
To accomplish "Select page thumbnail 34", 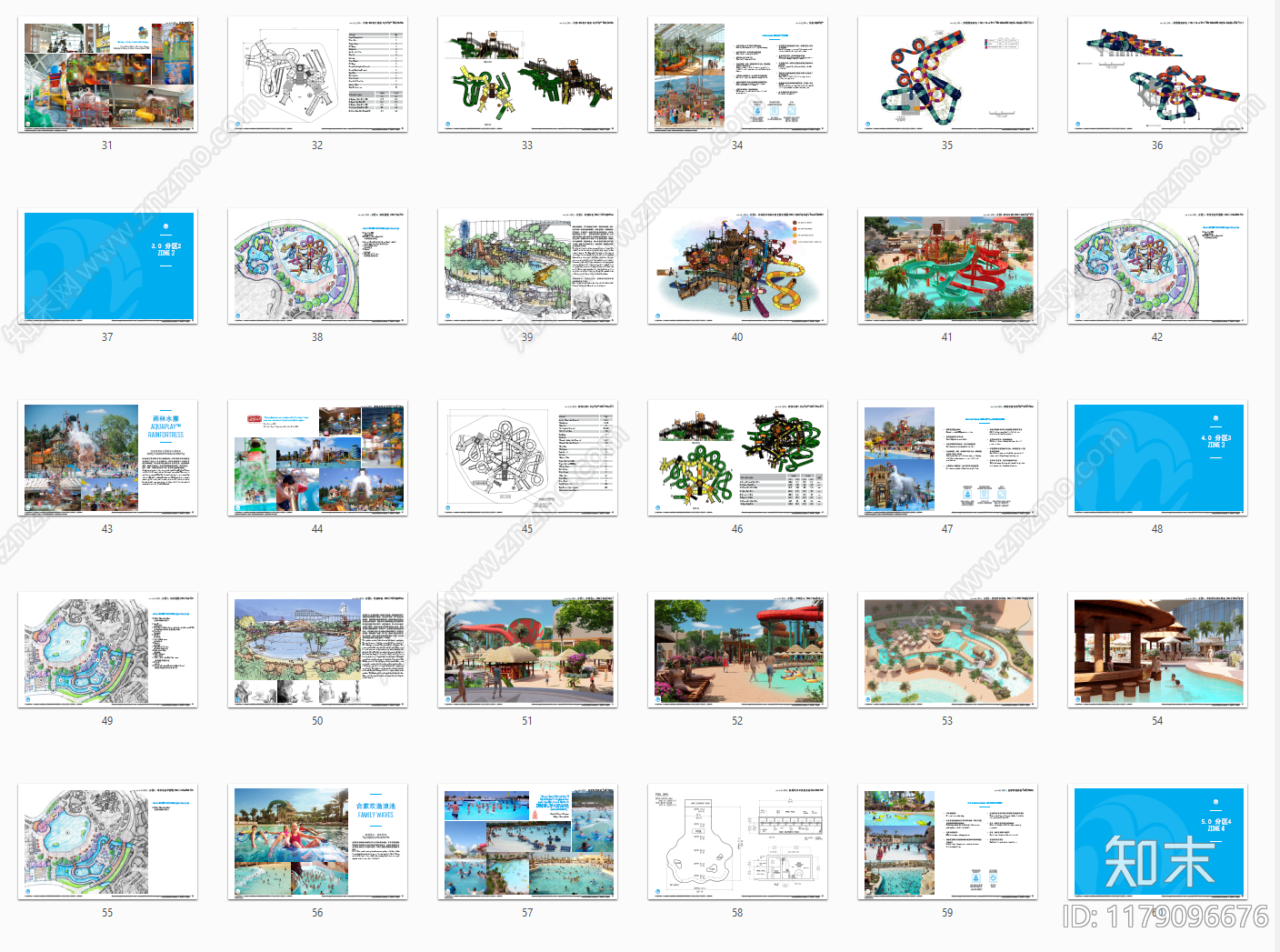I will point(737,75).
